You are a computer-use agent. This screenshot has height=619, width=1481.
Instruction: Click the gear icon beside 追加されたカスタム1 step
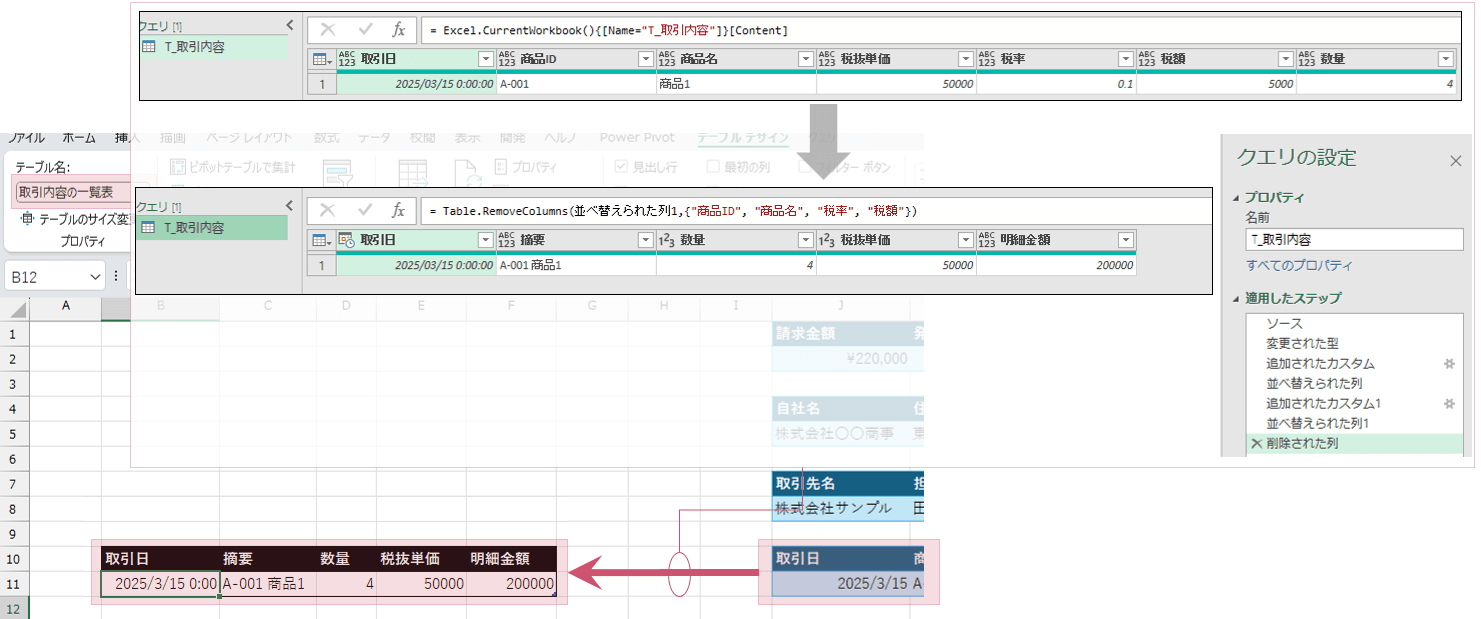tap(1449, 403)
